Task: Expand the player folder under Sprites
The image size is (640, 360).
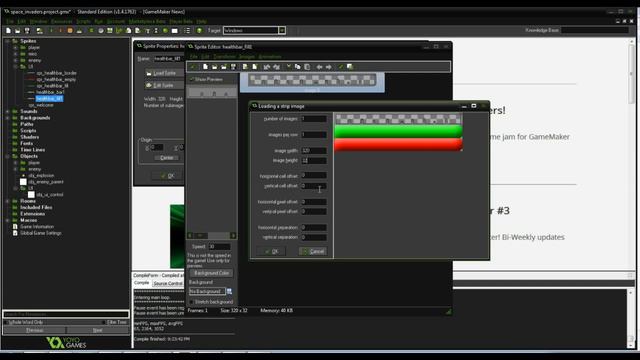Action: (16, 47)
